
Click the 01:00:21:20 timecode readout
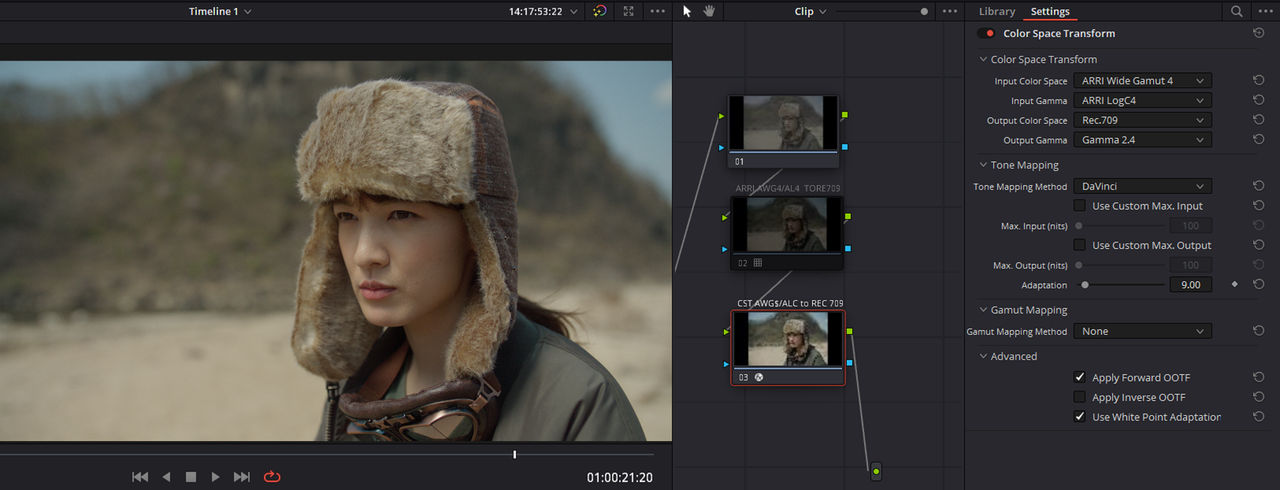point(620,477)
